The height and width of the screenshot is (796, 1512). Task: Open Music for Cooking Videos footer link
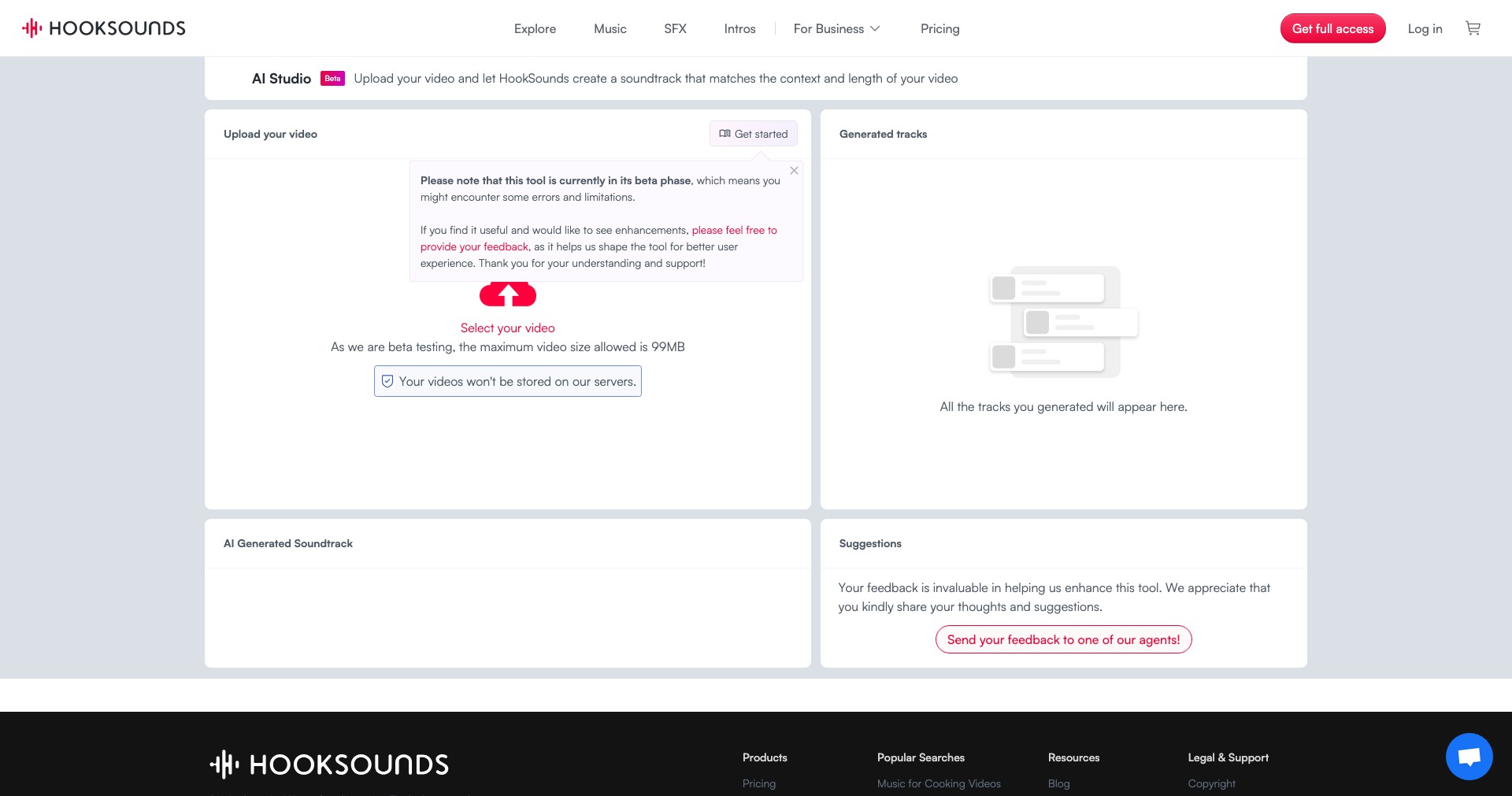point(939,783)
